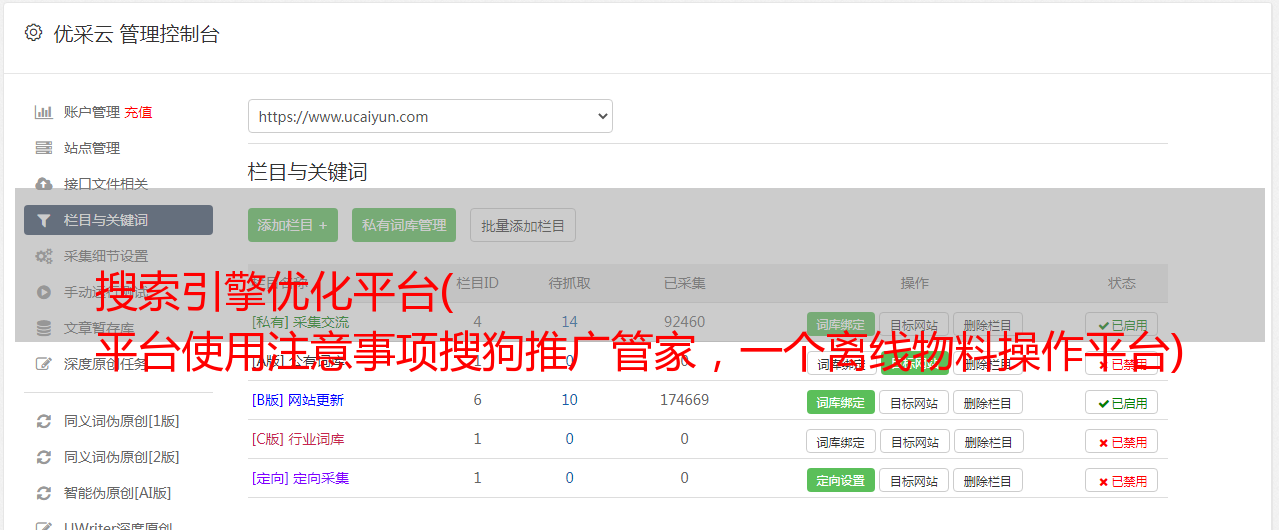
Task: Toggle 已启用 status for 采集交流 row
Action: pyautogui.click(x=1121, y=325)
